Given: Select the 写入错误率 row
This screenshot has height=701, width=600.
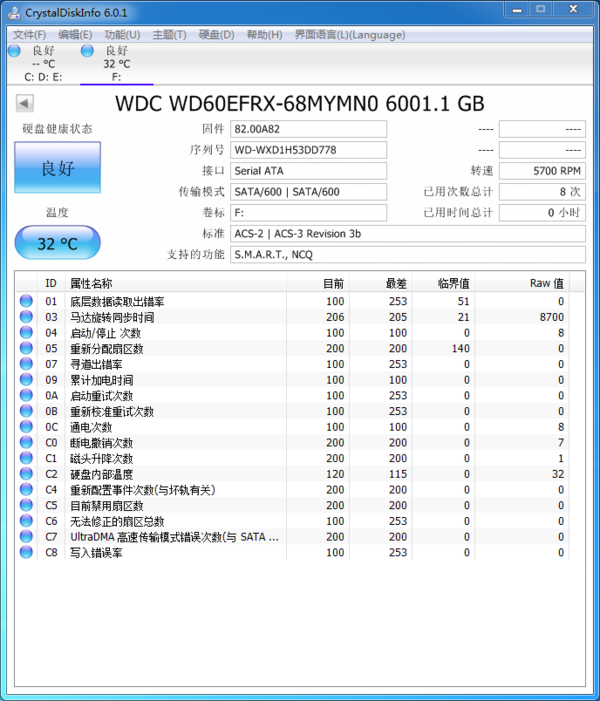Looking at the screenshot, I should coord(292,553).
